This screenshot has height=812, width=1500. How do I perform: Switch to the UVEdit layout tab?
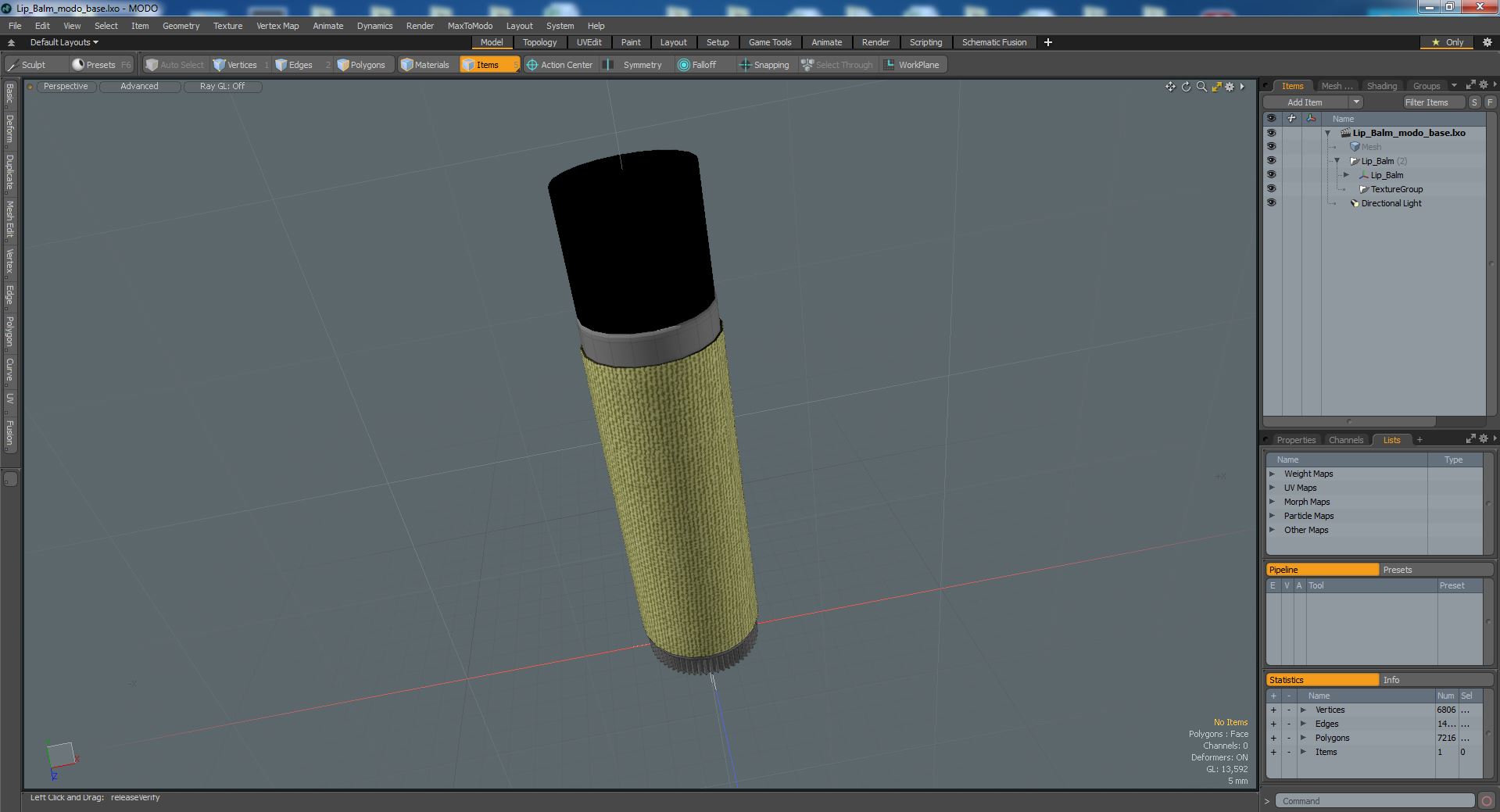pyautogui.click(x=589, y=42)
